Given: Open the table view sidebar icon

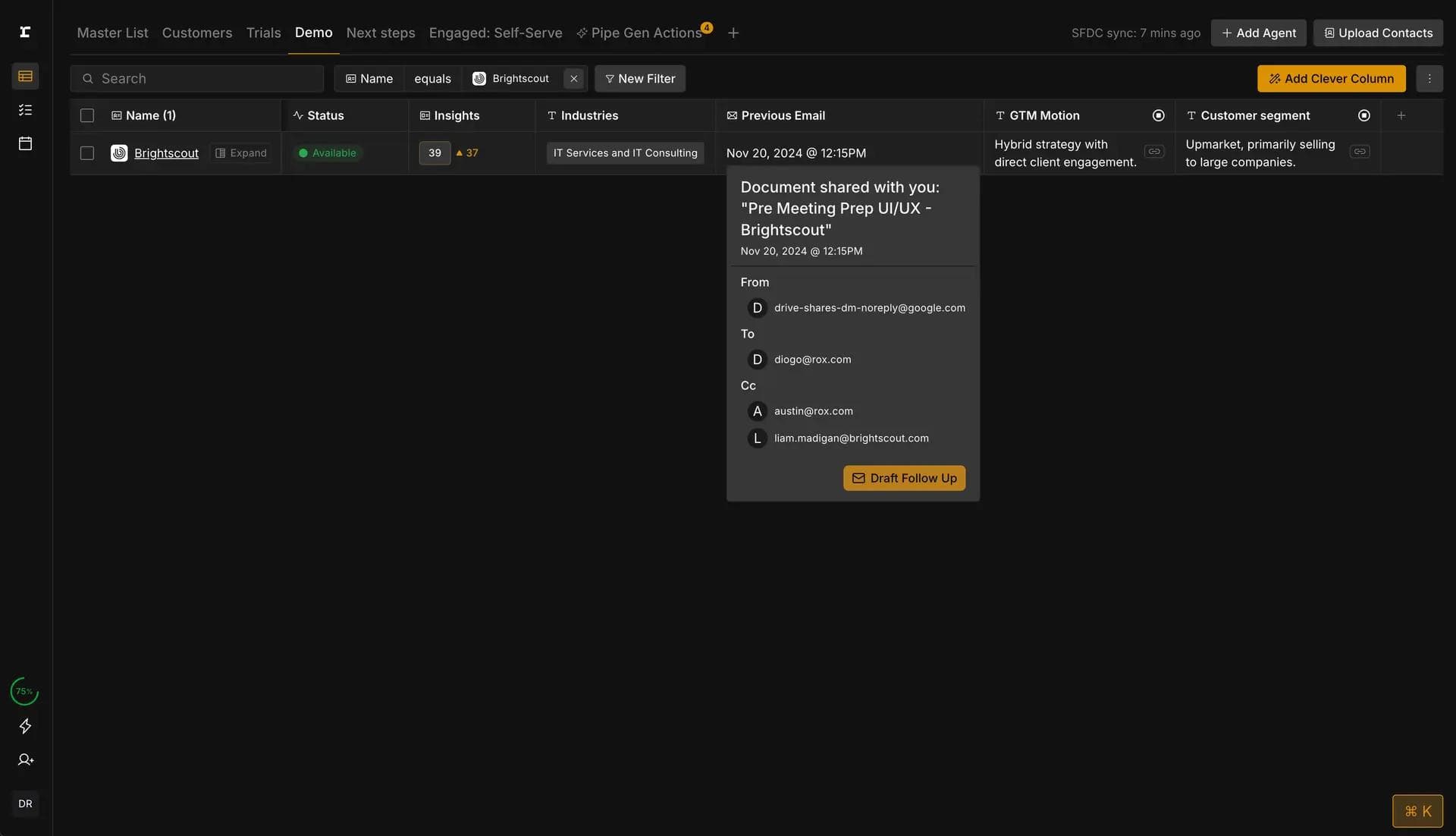Looking at the screenshot, I should tap(25, 76).
